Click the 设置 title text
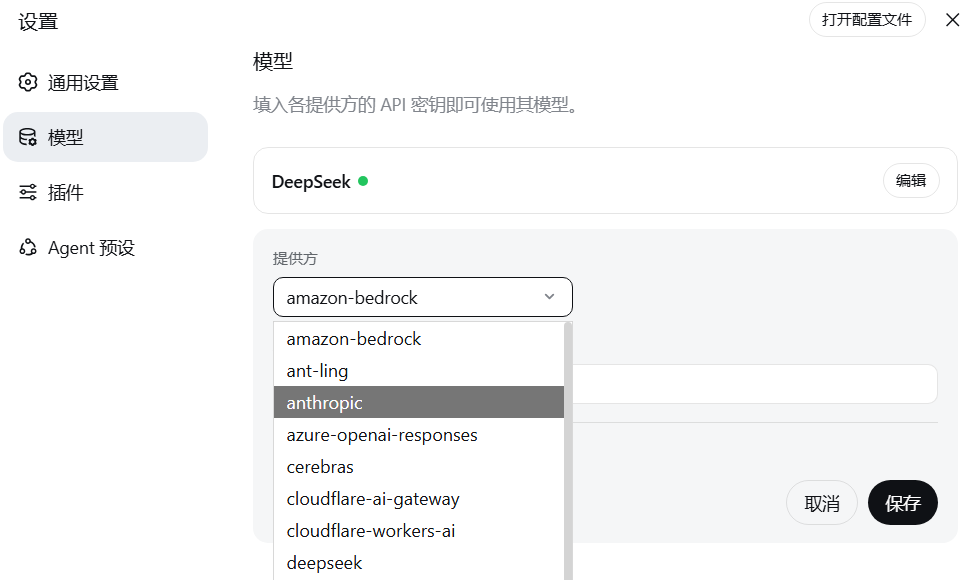 pos(38,22)
